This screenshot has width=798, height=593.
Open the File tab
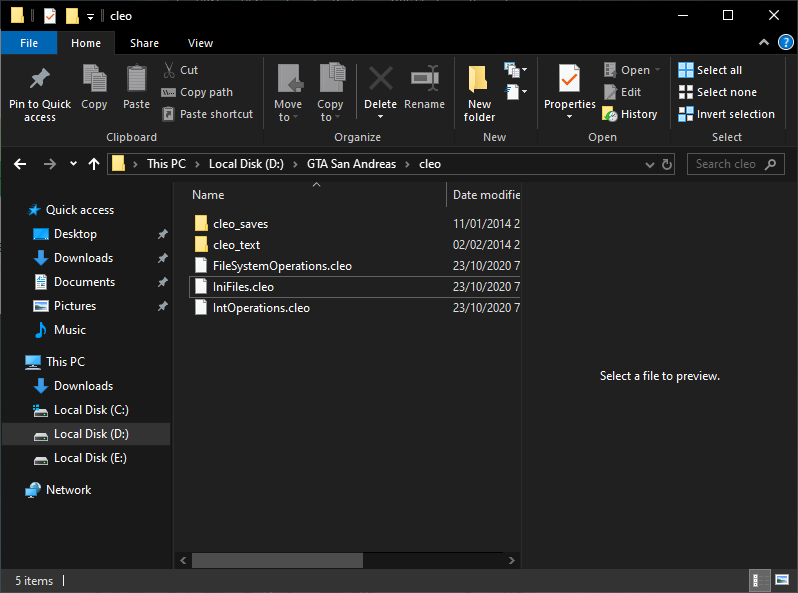point(29,43)
